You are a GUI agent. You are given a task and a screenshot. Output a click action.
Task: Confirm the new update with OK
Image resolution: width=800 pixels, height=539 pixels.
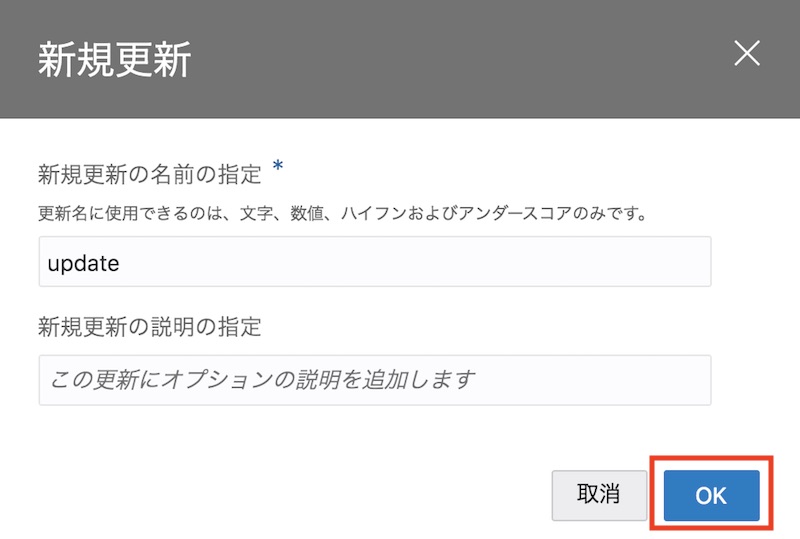click(x=711, y=495)
